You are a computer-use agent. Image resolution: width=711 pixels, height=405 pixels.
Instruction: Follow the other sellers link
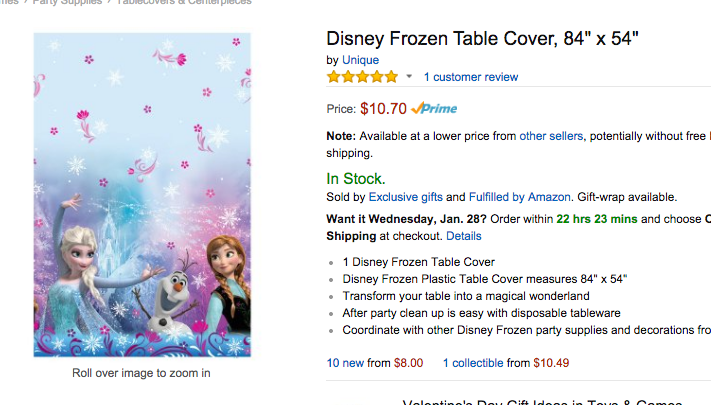(551, 136)
